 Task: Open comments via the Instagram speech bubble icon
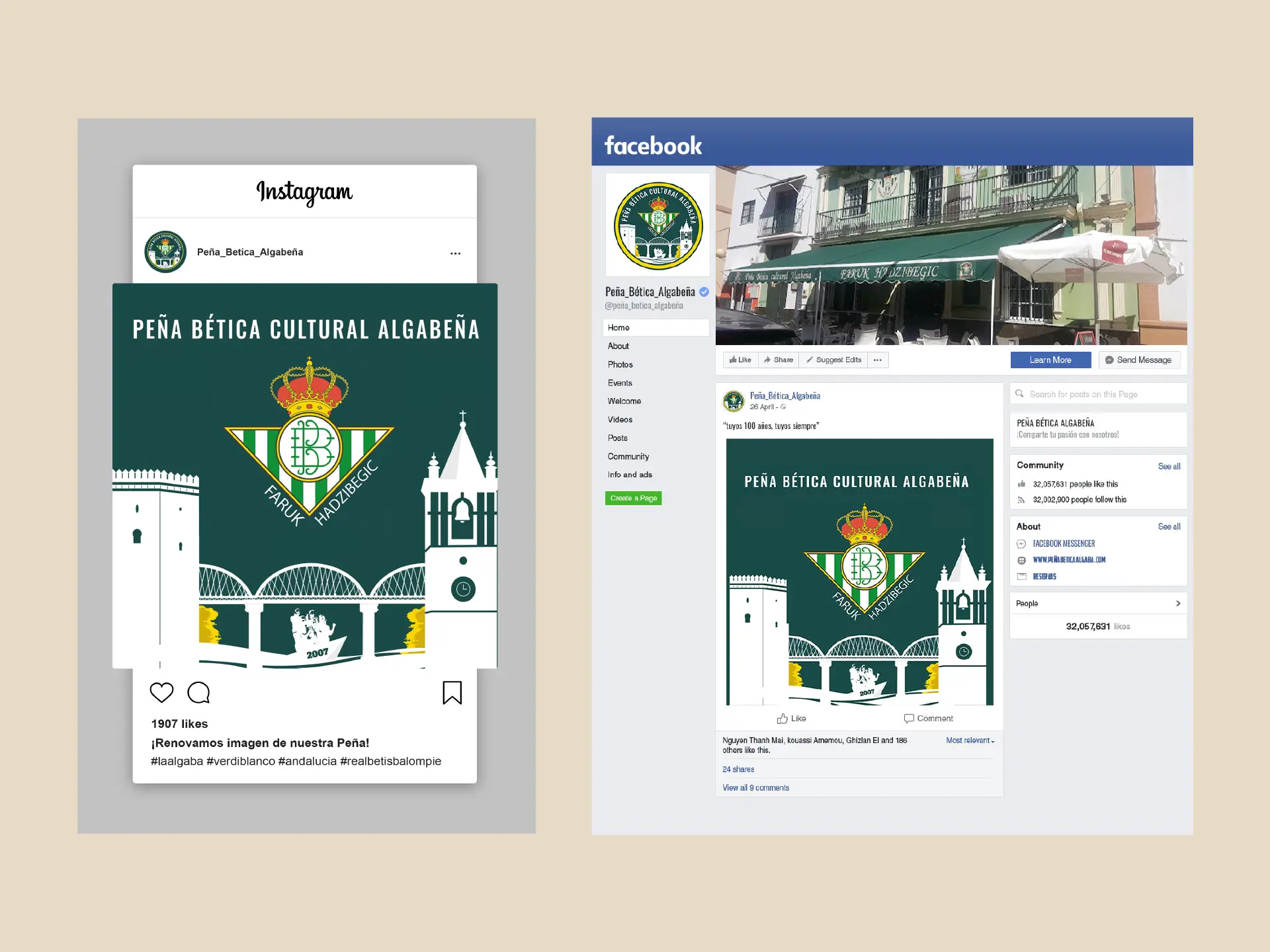198,692
